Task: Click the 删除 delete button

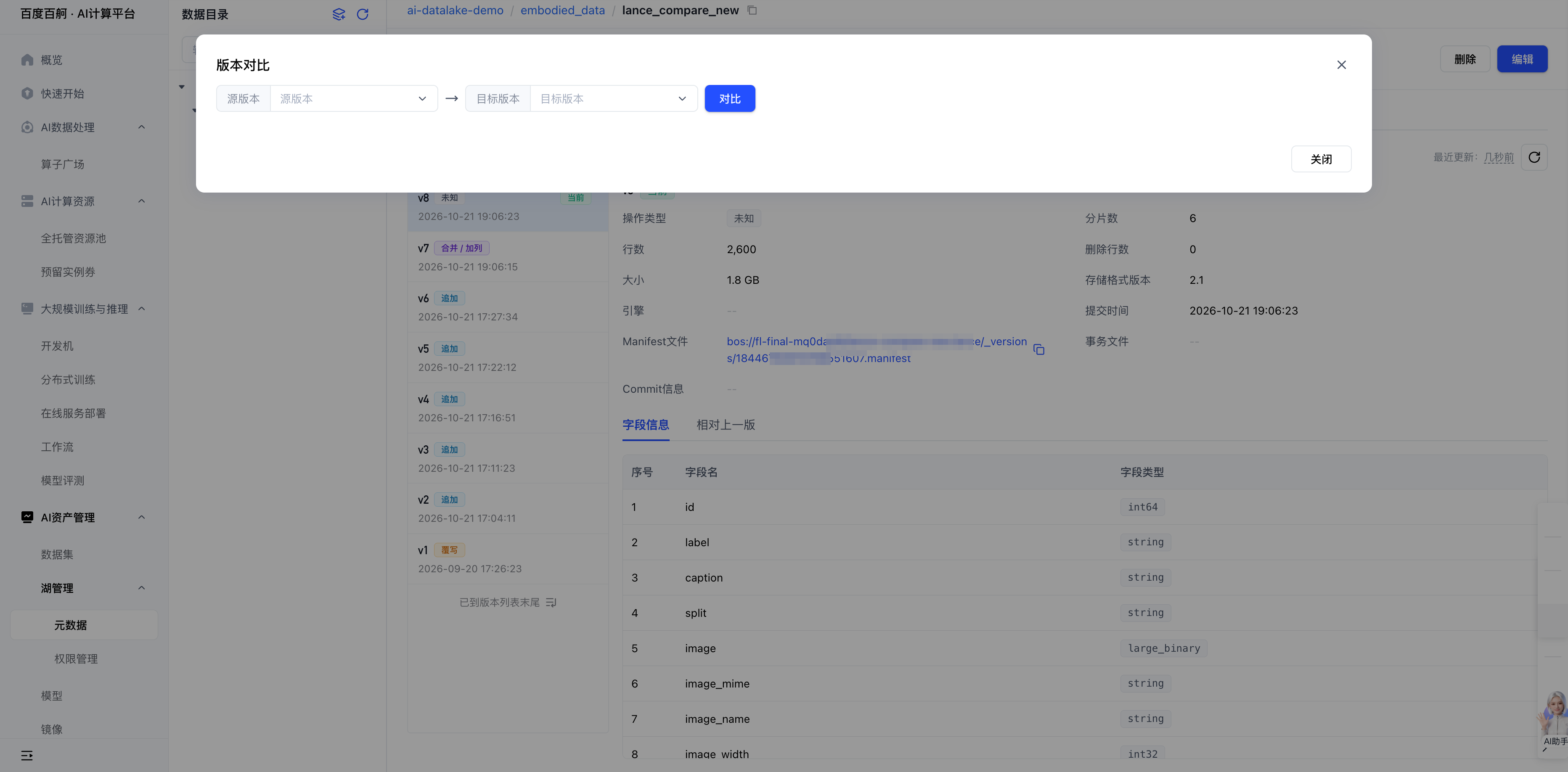Action: point(1465,59)
